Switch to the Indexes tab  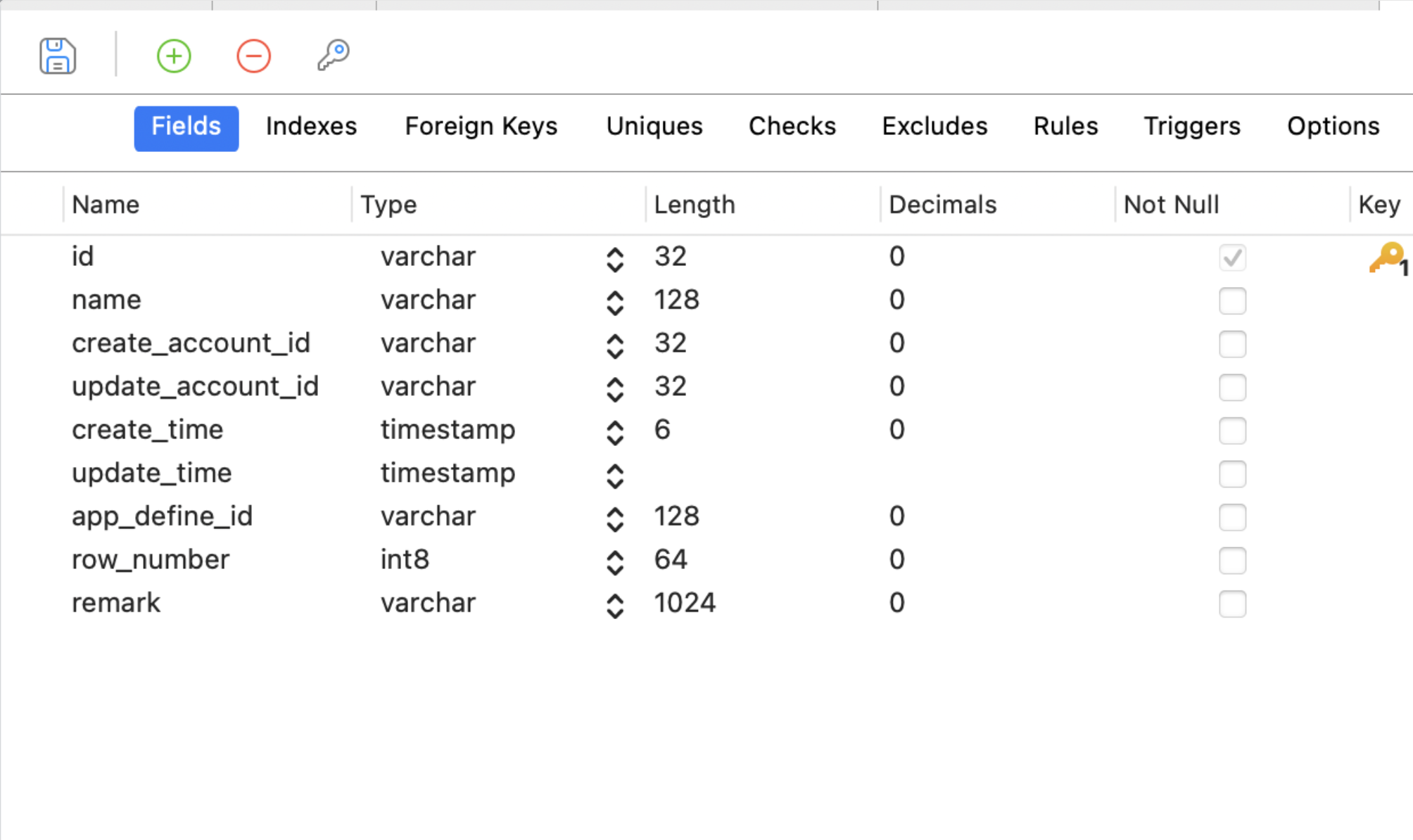pyautogui.click(x=310, y=127)
